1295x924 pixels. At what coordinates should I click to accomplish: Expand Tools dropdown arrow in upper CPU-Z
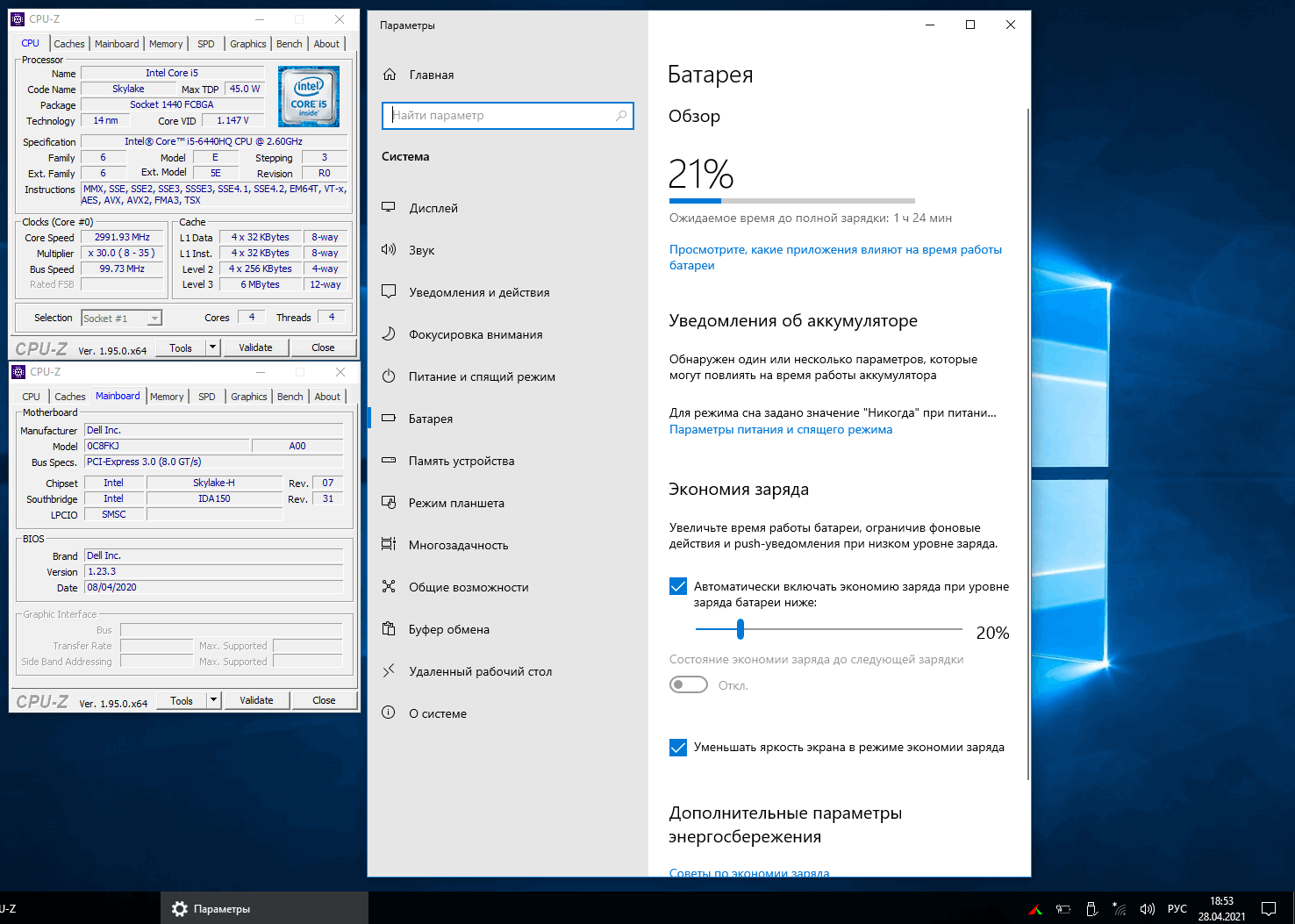tap(212, 347)
